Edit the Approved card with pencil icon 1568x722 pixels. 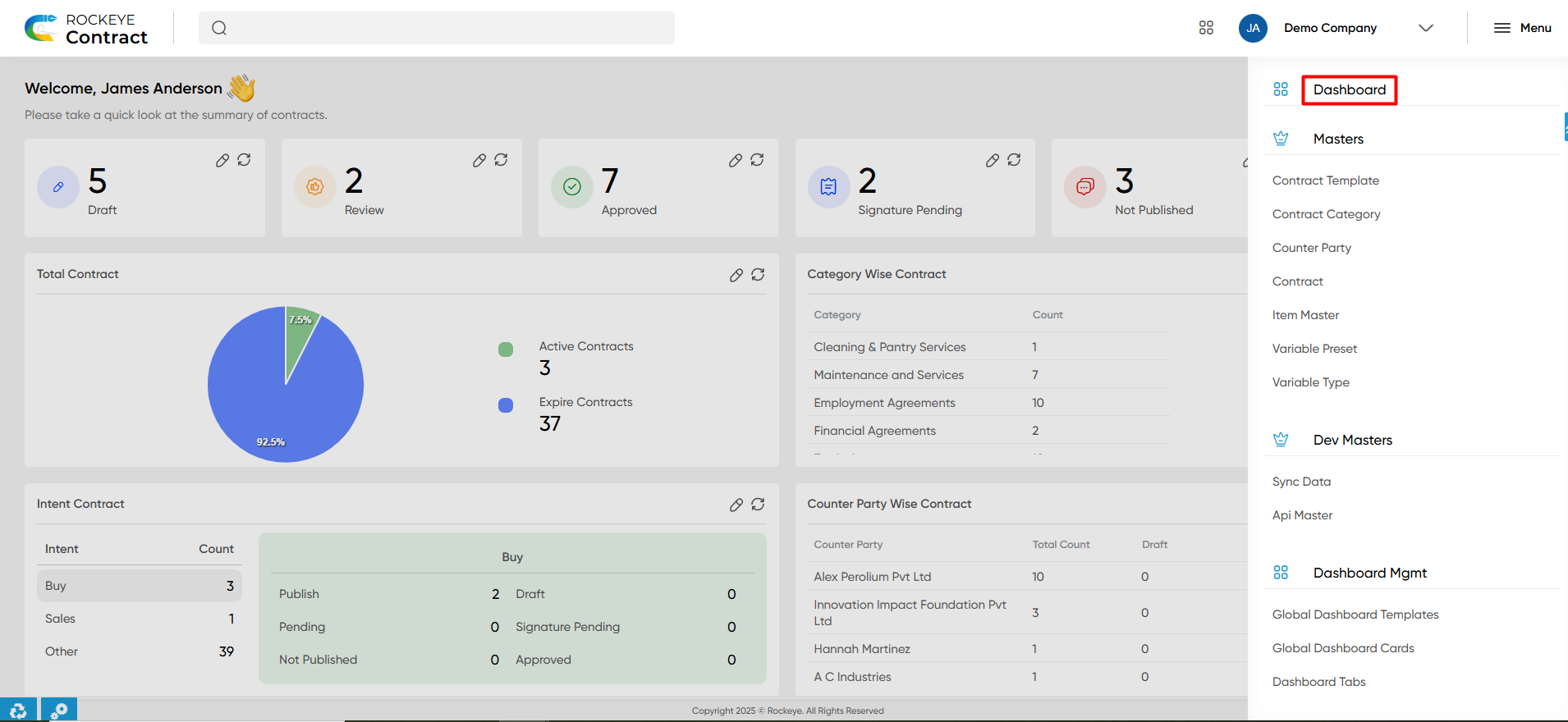pyautogui.click(x=736, y=160)
